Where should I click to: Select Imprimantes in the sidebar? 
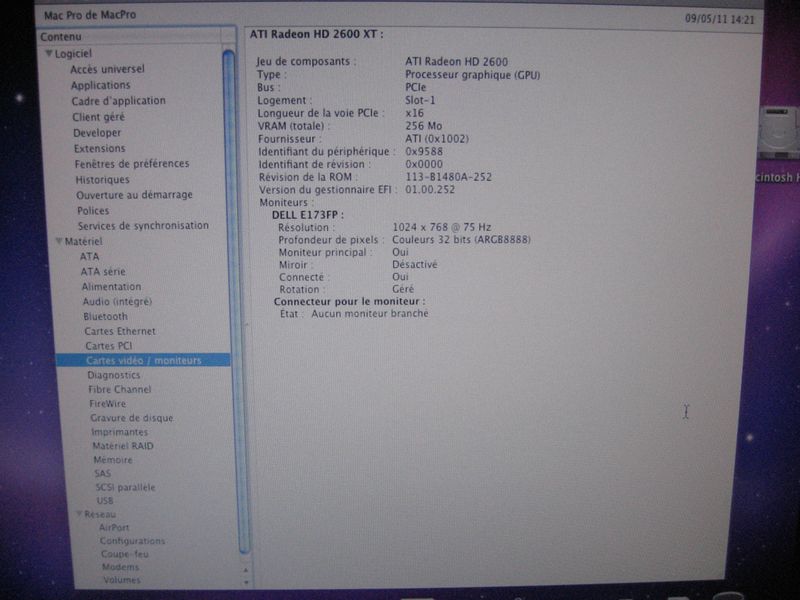[x=119, y=432]
